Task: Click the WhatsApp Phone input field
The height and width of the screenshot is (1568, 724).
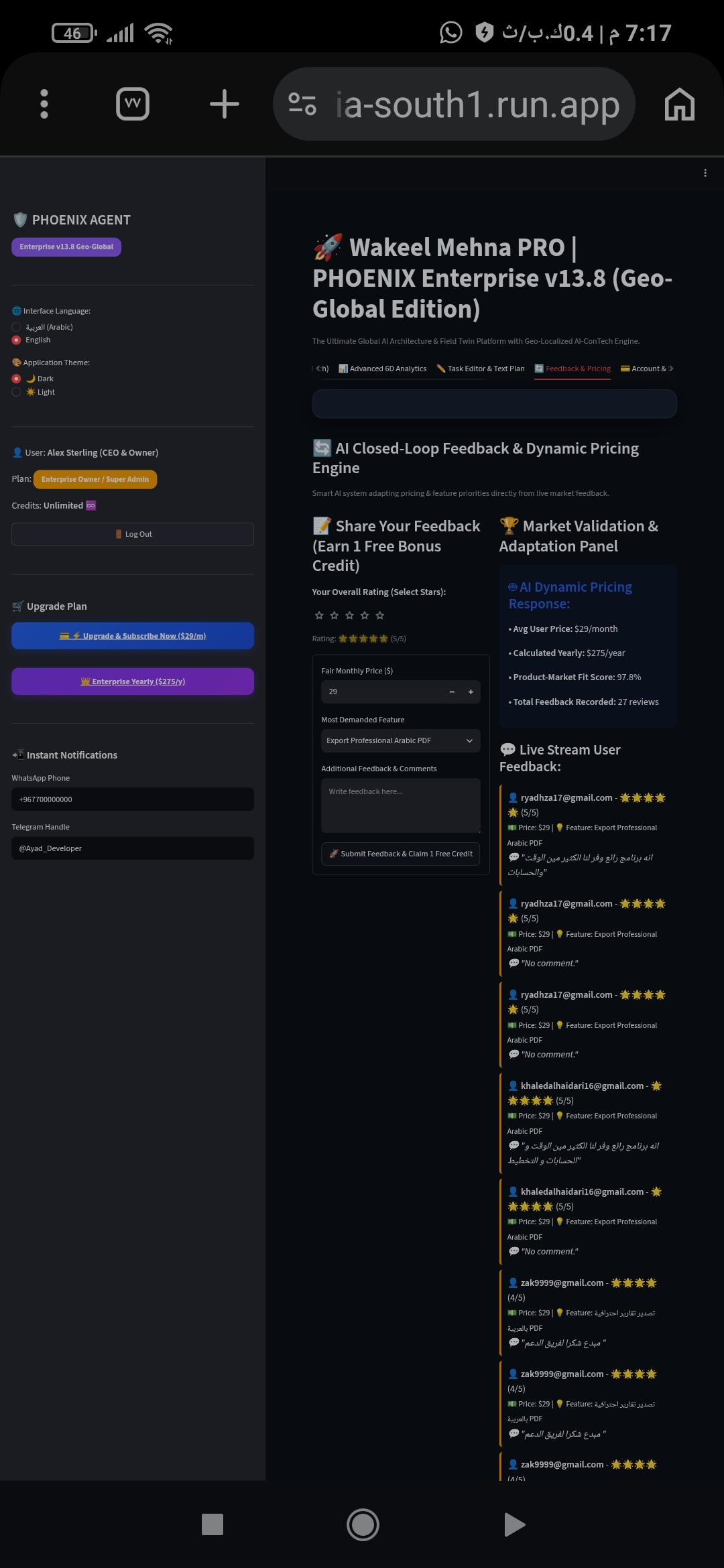Action: 133,799
